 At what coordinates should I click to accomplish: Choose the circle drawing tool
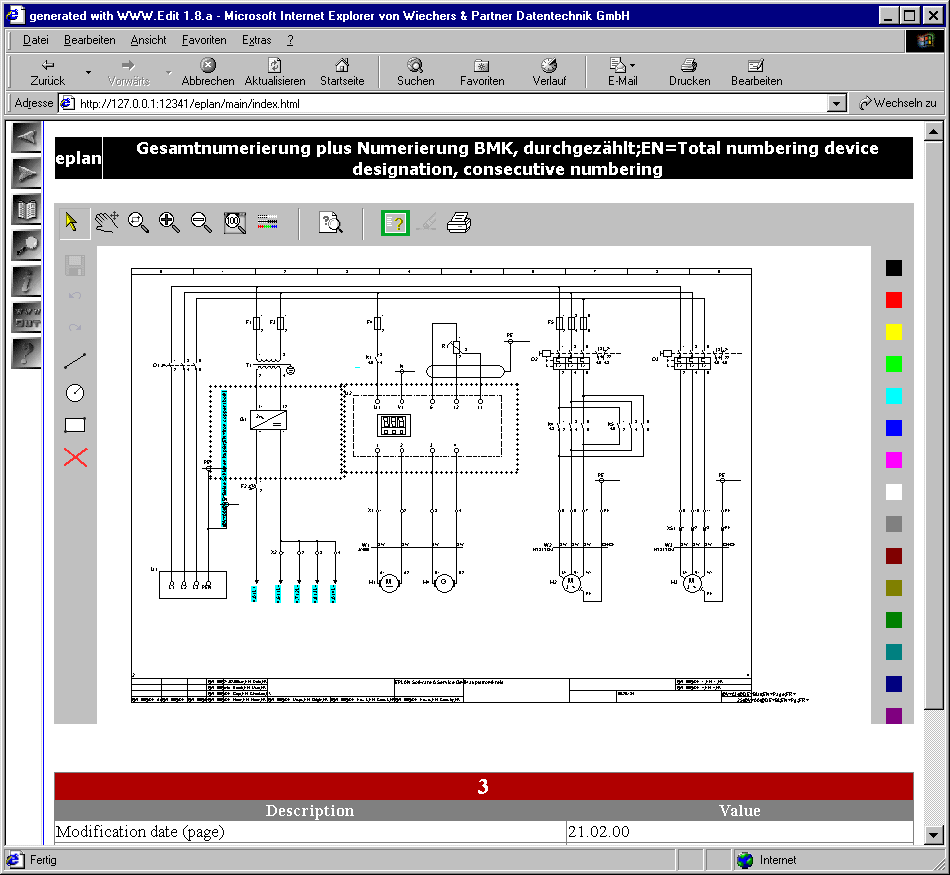[75, 393]
